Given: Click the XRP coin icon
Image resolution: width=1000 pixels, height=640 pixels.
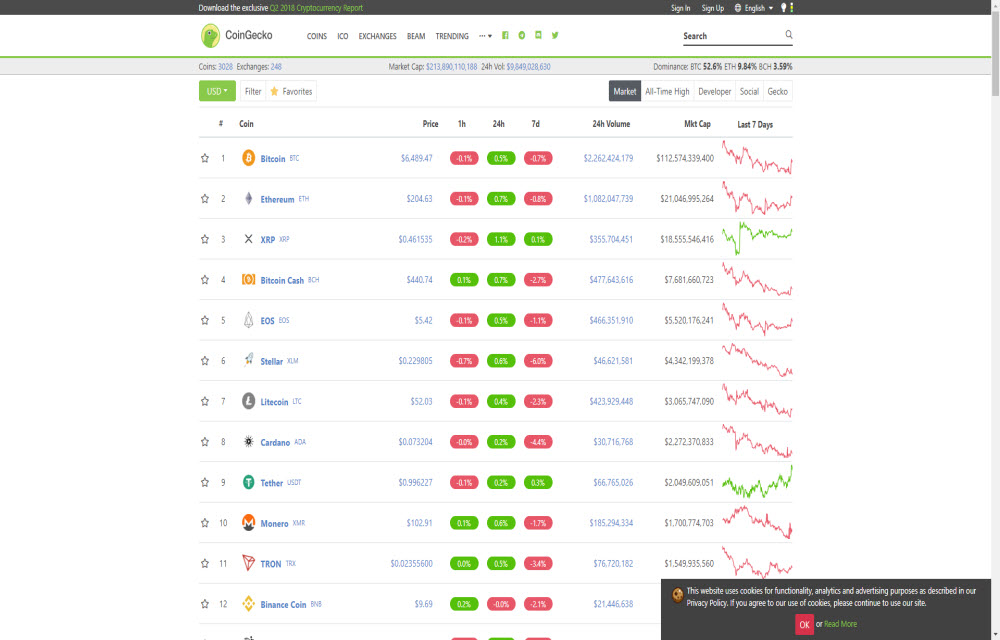Looking at the screenshot, I should (248, 239).
